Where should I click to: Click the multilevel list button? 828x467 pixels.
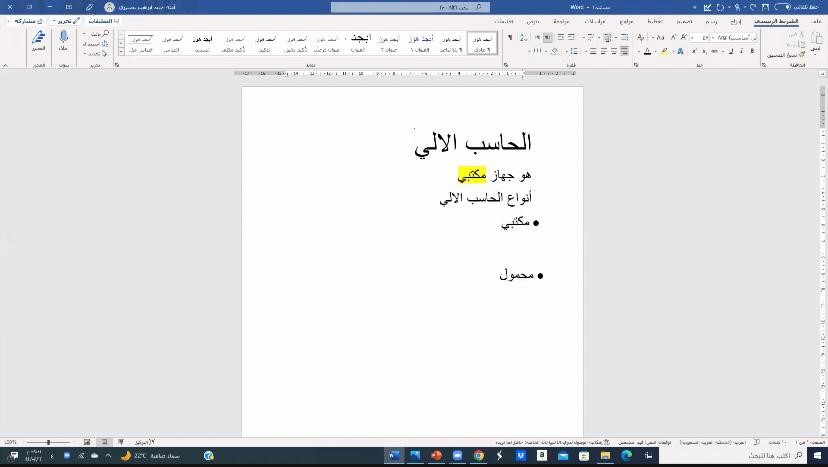(590, 38)
